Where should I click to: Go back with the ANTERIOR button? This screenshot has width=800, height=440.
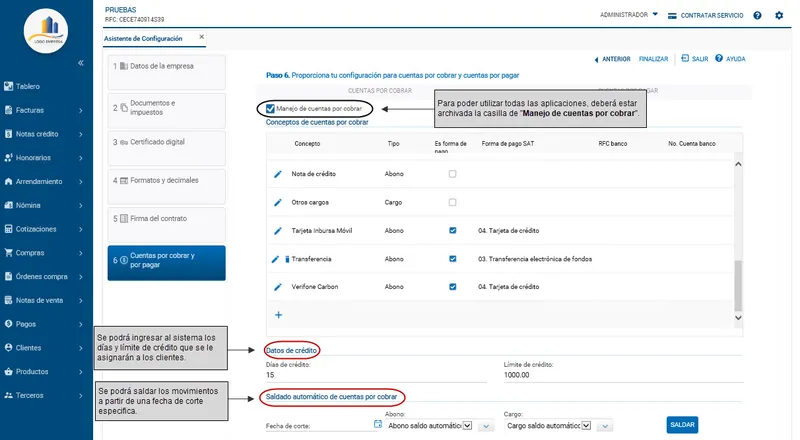coord(612,59)
